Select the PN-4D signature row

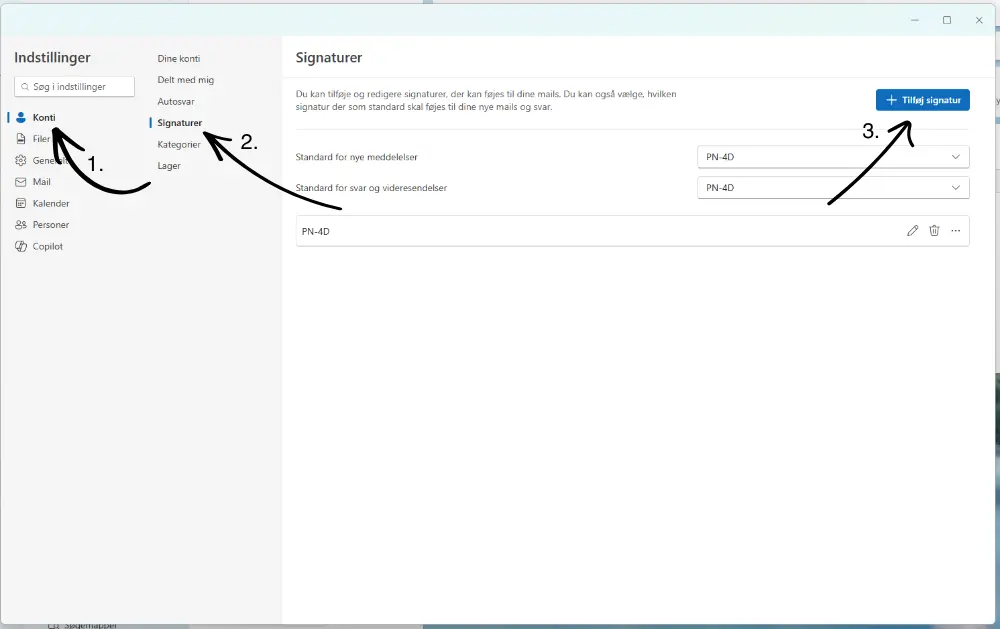click(x=633, y=231)
